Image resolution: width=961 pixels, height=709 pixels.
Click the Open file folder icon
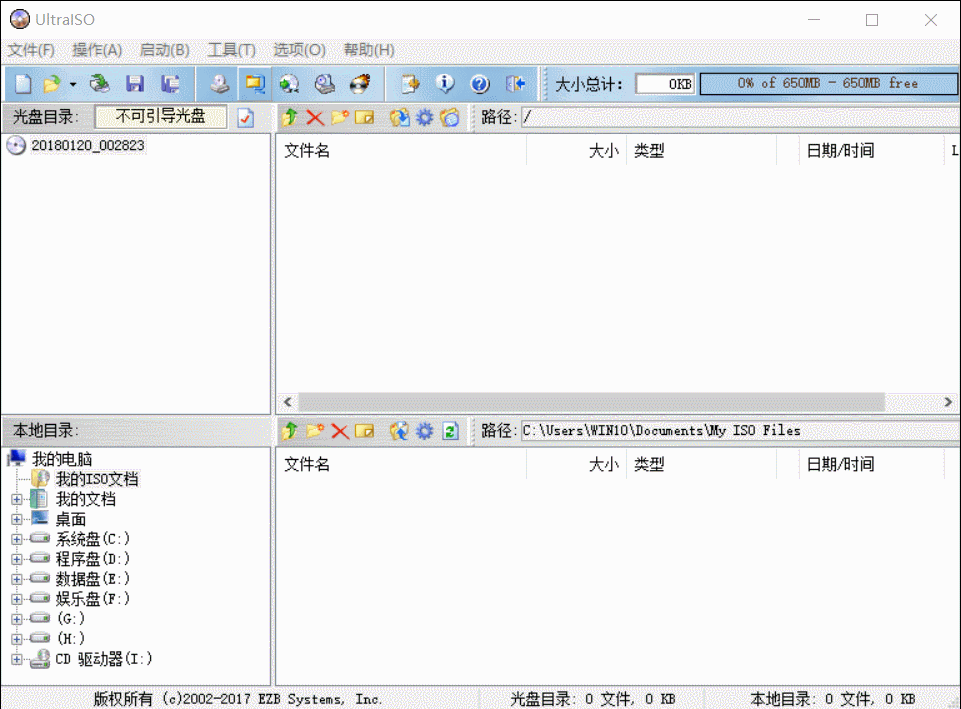pyautogui.click(x=51, y=84)
